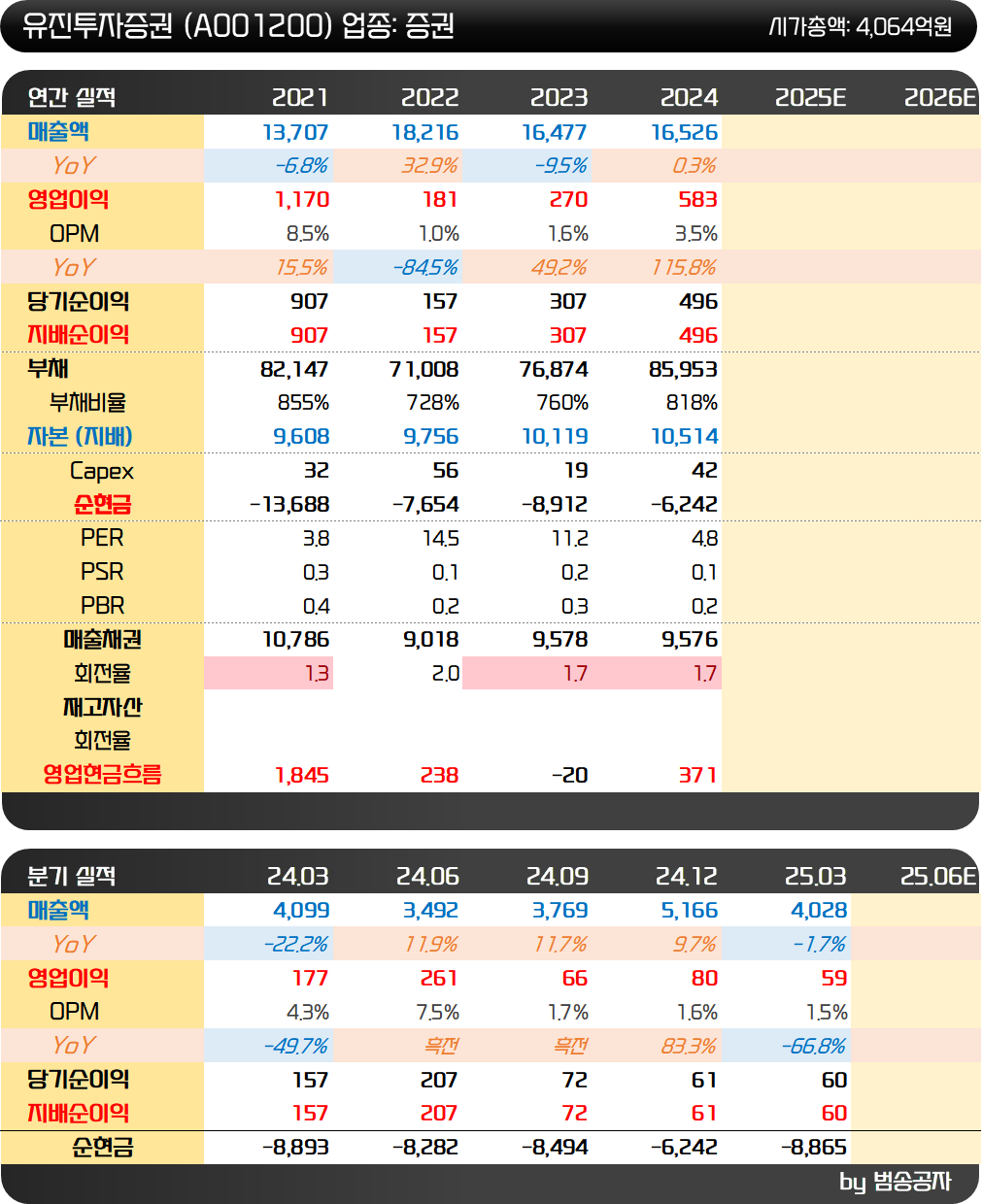Click the quarterly YoY cell -66.8%
The image size is (982, 1204).
pyautogui.click(x=814, y=1046)
